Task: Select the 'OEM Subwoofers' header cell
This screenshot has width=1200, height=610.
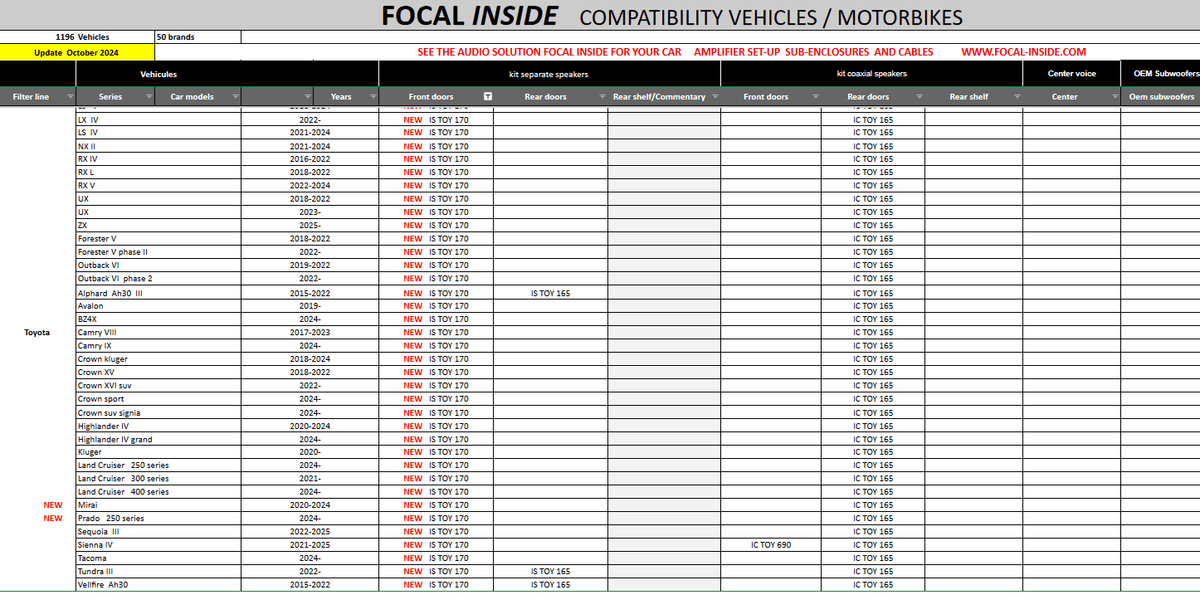Action: [x=1161, y=74]
